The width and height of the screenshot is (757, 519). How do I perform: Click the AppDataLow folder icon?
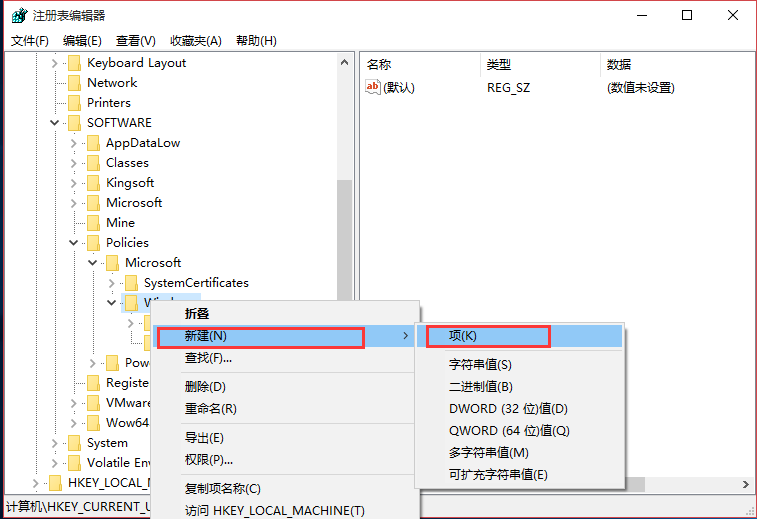[93, 143]
